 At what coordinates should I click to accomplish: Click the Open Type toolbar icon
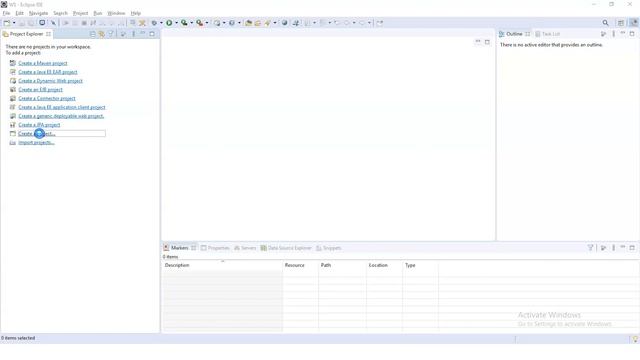(248, 23)
